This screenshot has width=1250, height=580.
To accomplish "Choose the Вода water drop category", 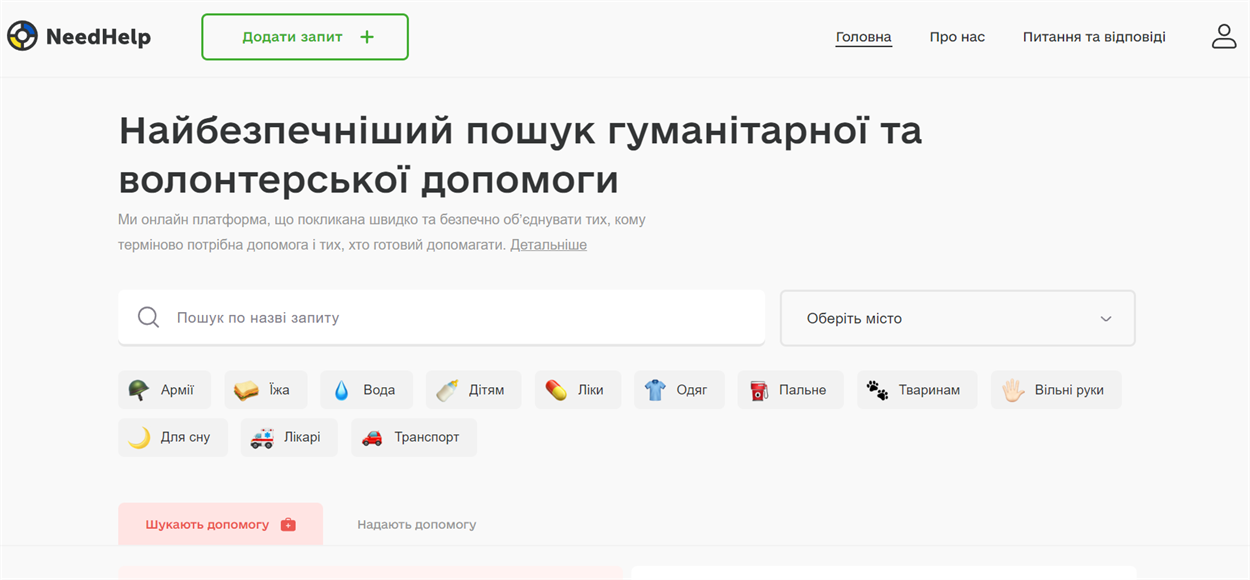I will [x=365, y=390].
